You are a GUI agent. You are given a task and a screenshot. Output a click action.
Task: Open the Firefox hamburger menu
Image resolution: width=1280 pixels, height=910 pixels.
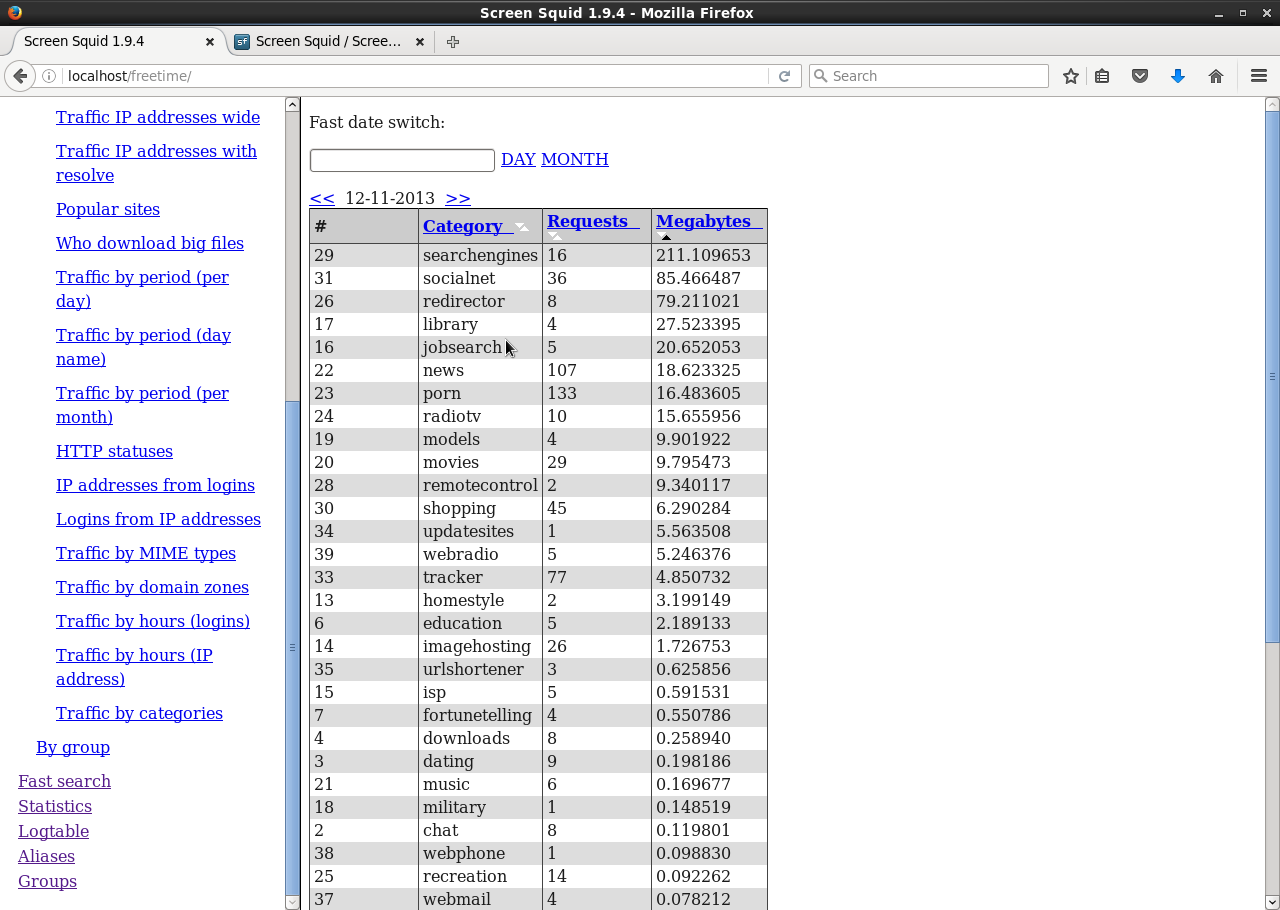[1258, 75]
